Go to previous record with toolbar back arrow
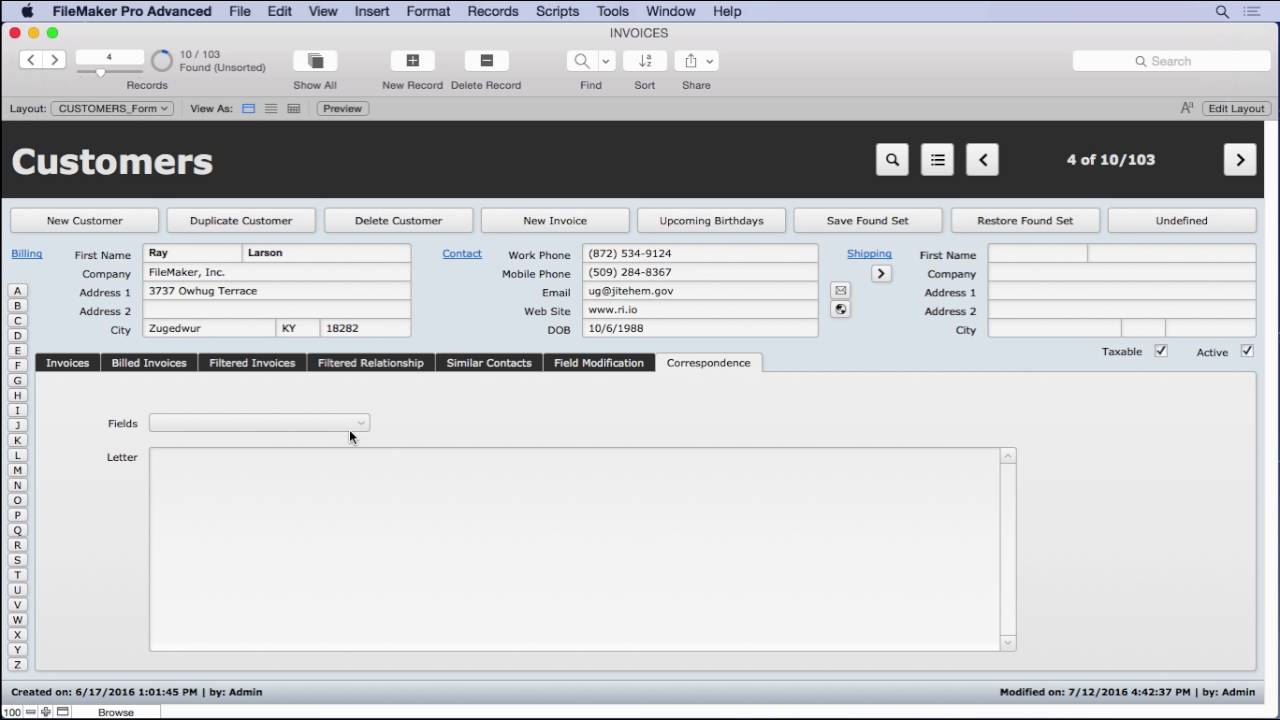The height and width of the screenshot is (720, 1280). click(x=32, y=60)
